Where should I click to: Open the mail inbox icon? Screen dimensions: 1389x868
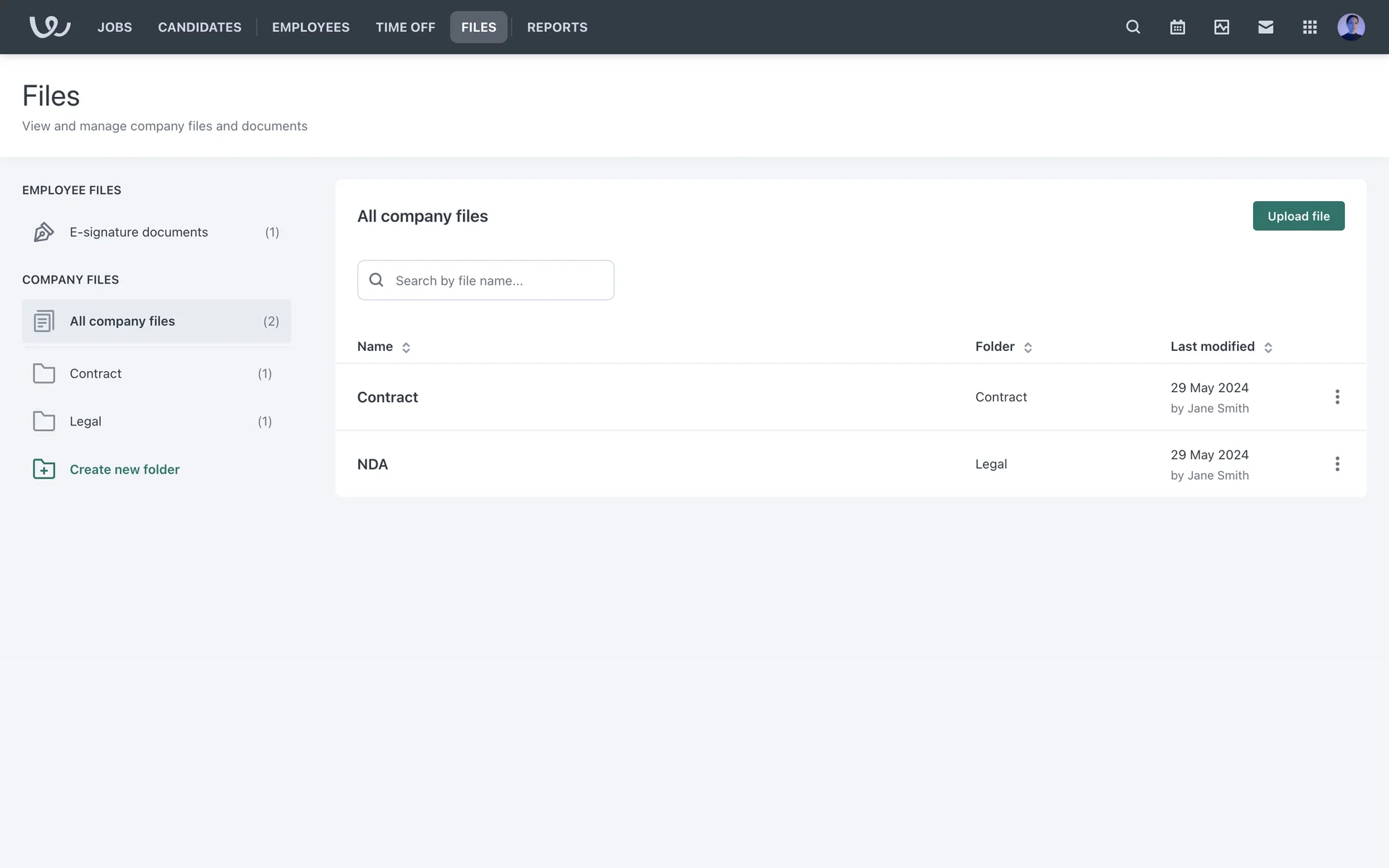tap(1265, 27)
